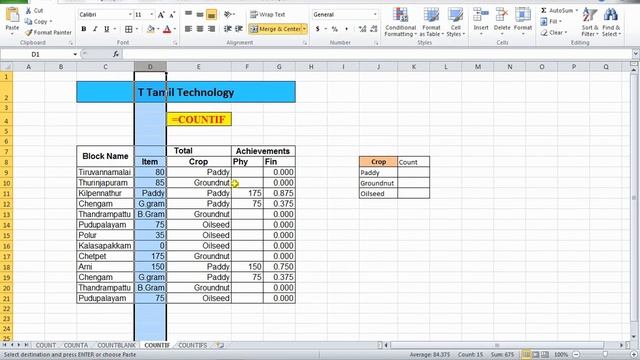The image size is (640, 360).
Task: Click the Borders icon
Action: tap(129, 29)
